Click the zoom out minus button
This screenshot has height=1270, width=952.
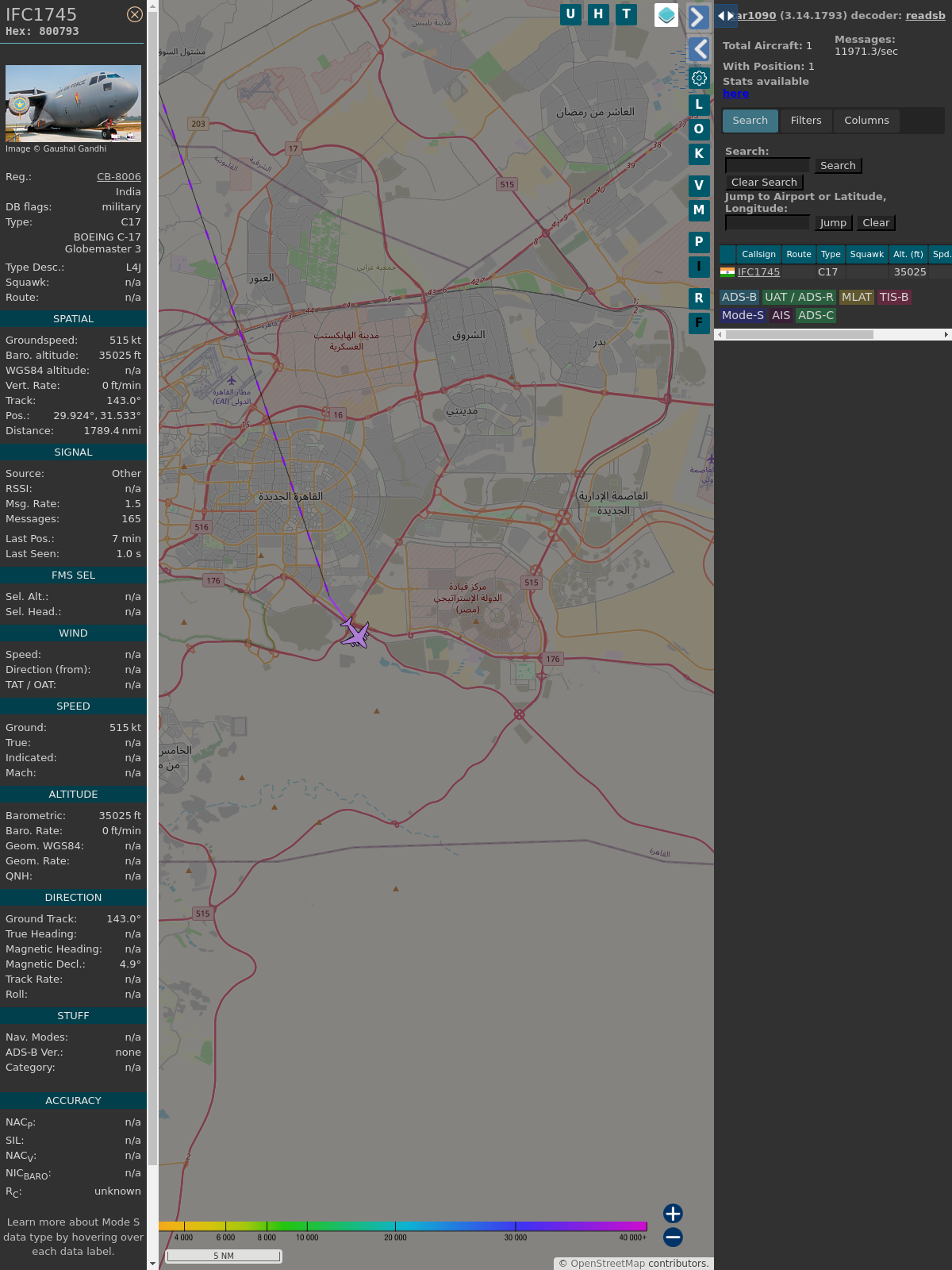(673, 1237)
